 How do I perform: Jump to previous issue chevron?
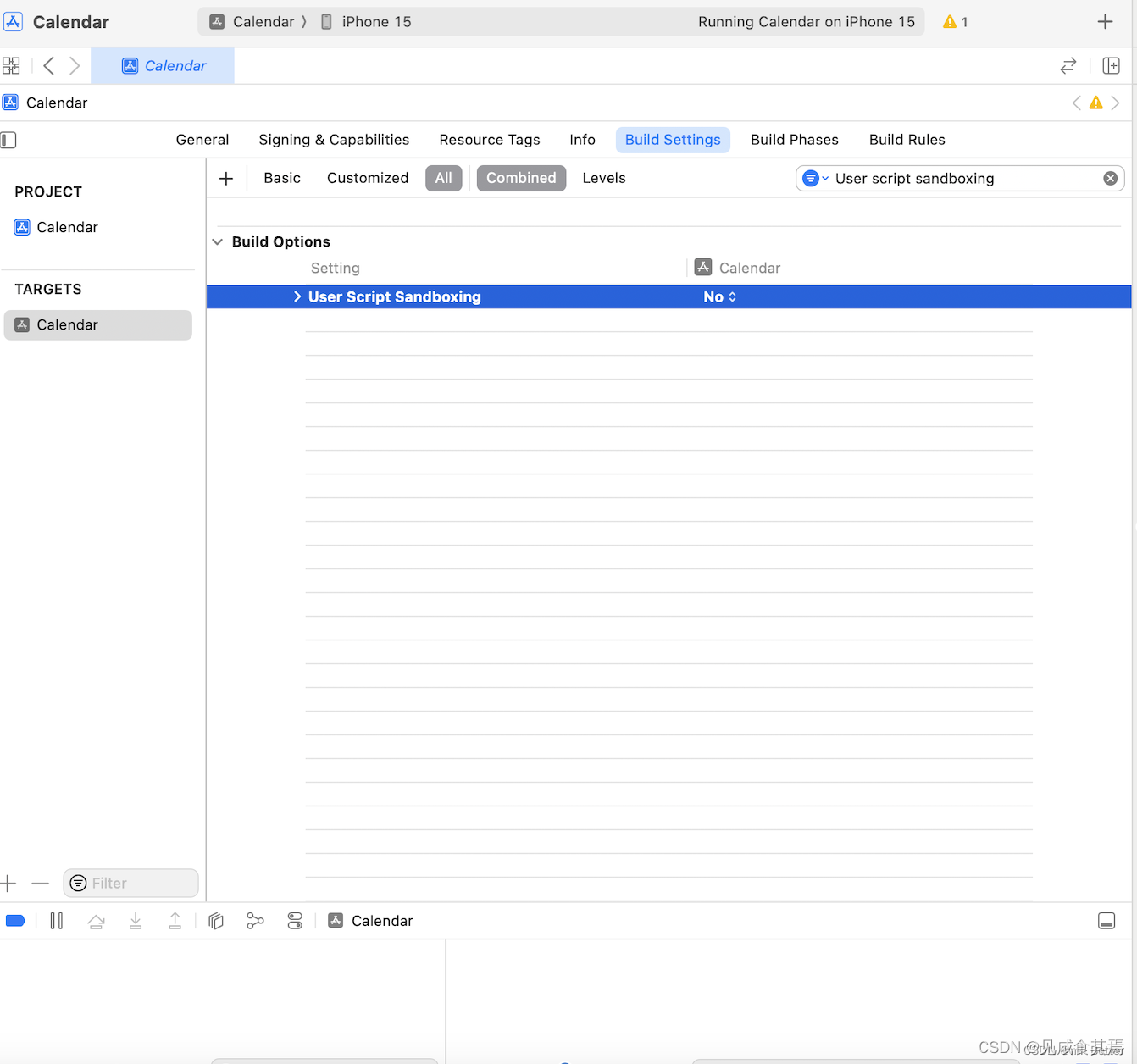[x=1076, y=103]
